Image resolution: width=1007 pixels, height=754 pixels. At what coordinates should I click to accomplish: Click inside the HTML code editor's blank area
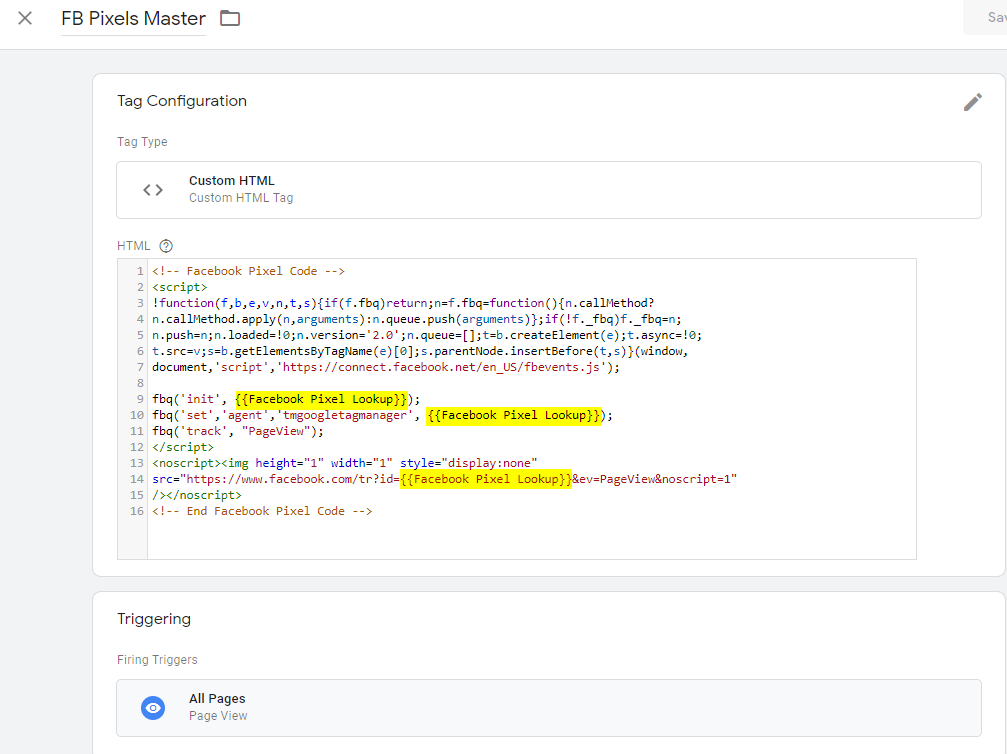[532, 538]
